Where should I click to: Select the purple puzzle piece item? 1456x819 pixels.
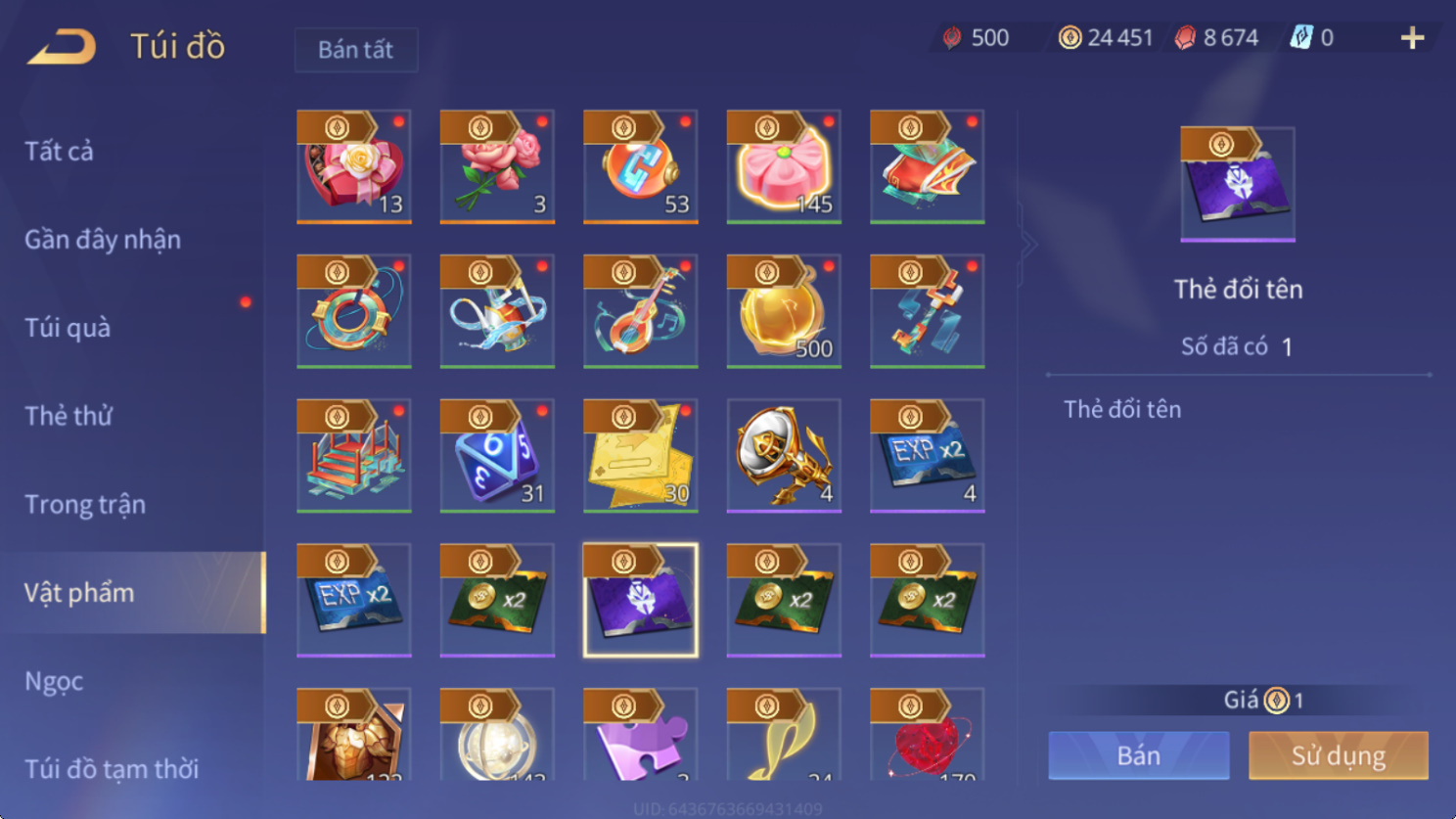pyautogui.click(x=641, y=734)
